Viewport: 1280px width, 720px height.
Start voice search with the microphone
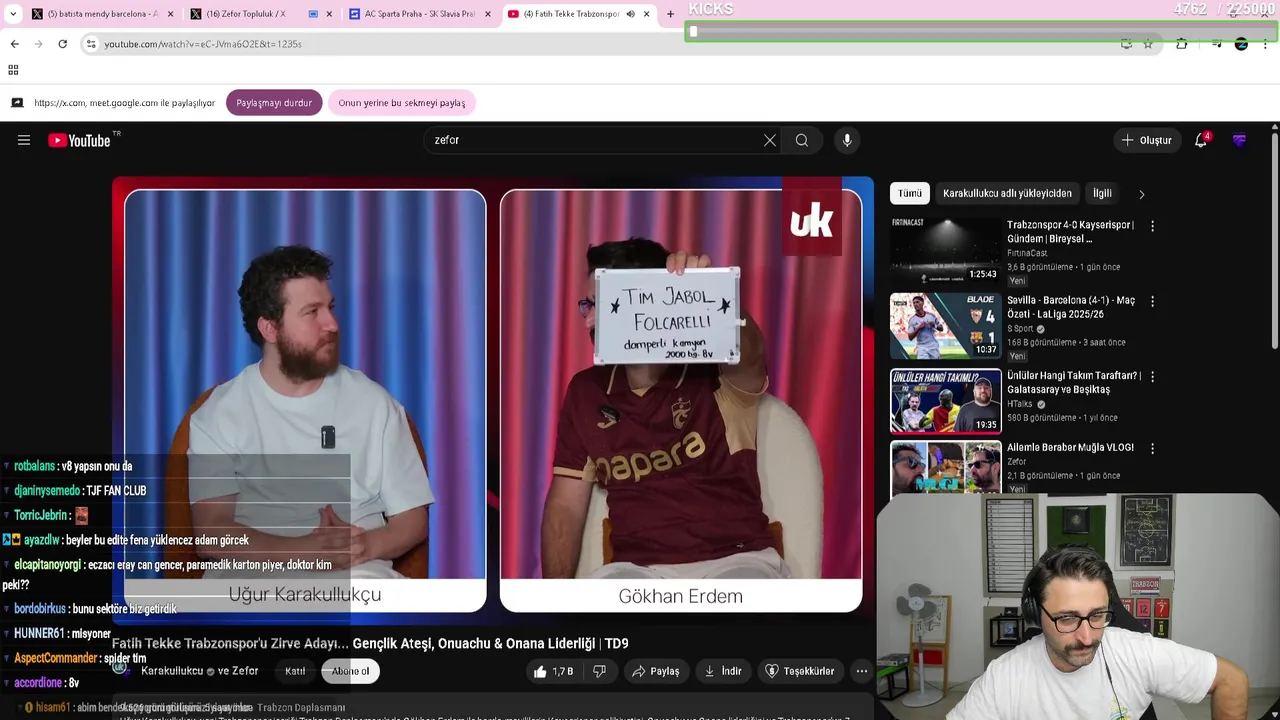(x=847, y=140)
